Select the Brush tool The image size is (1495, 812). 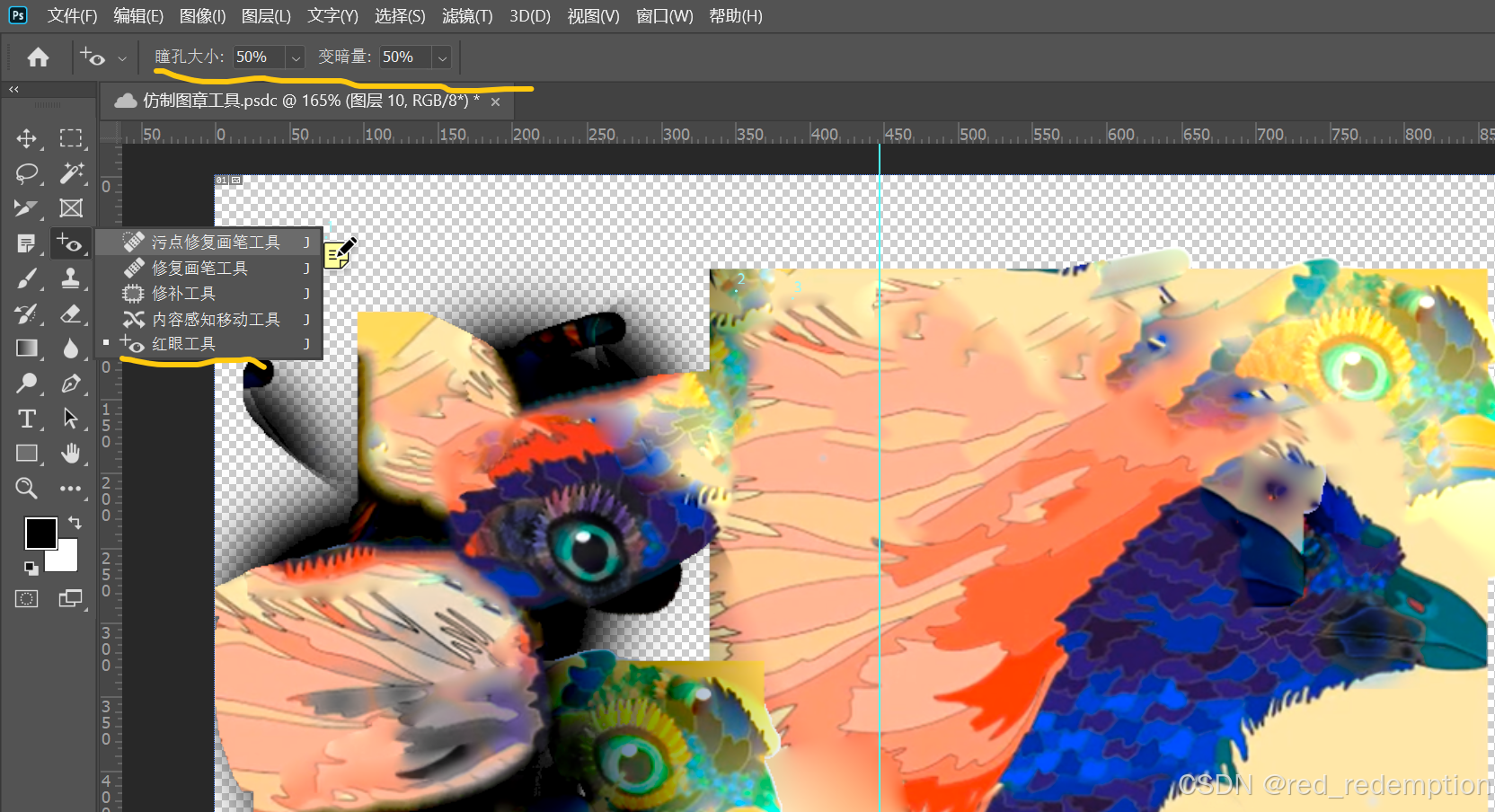point(27,278)
